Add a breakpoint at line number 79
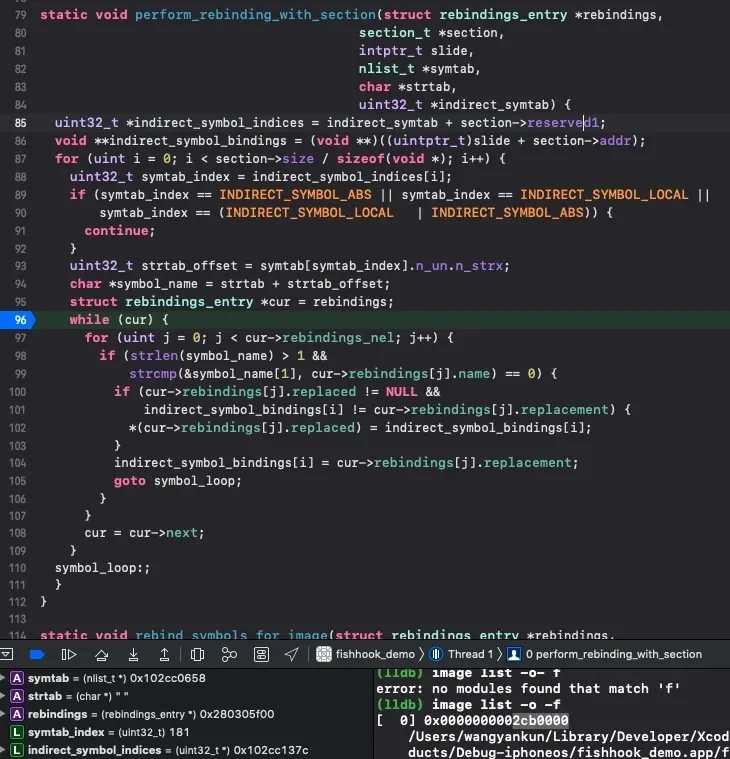 pyautogui.click(x=20, y=15)
